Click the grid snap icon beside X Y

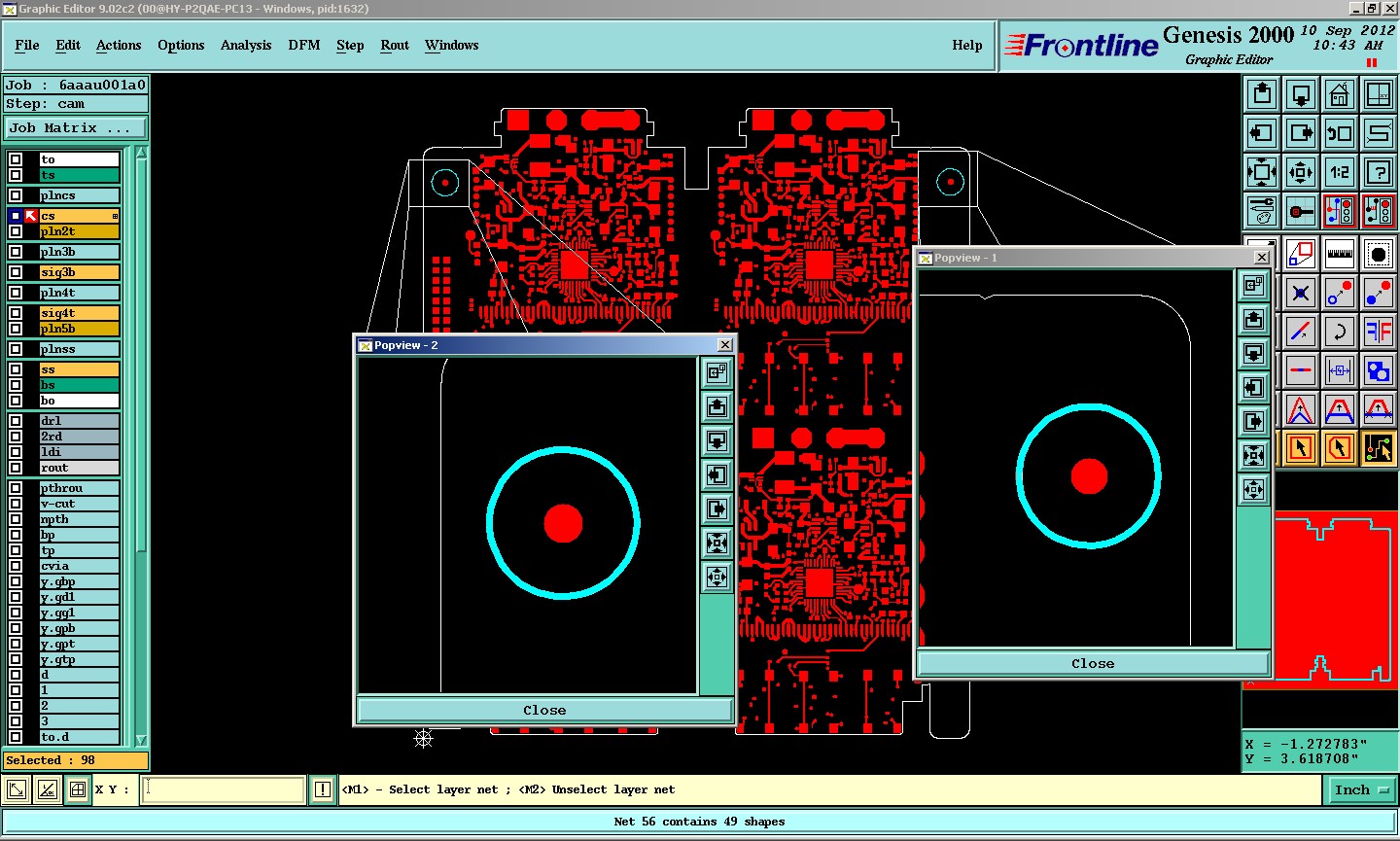coord(78,789)
